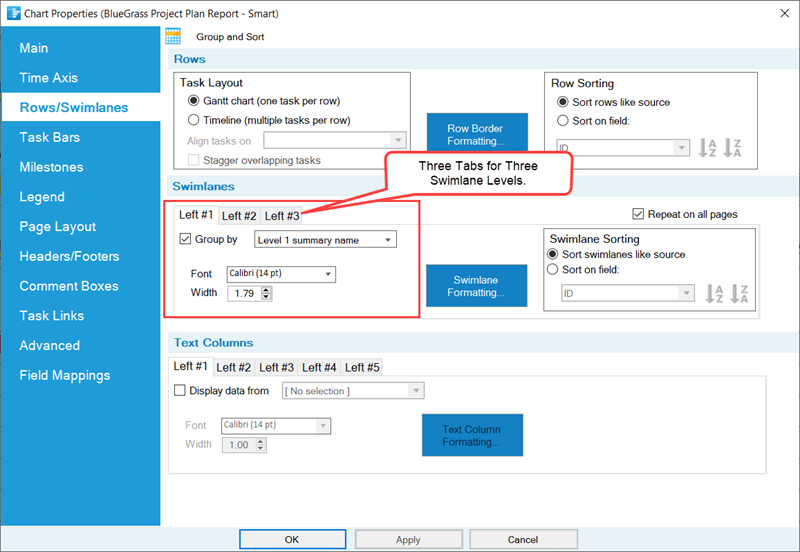Switch to Text Columns Left #3 tab
The height and width of the screenshot is (552, 800).
(277, 367)
